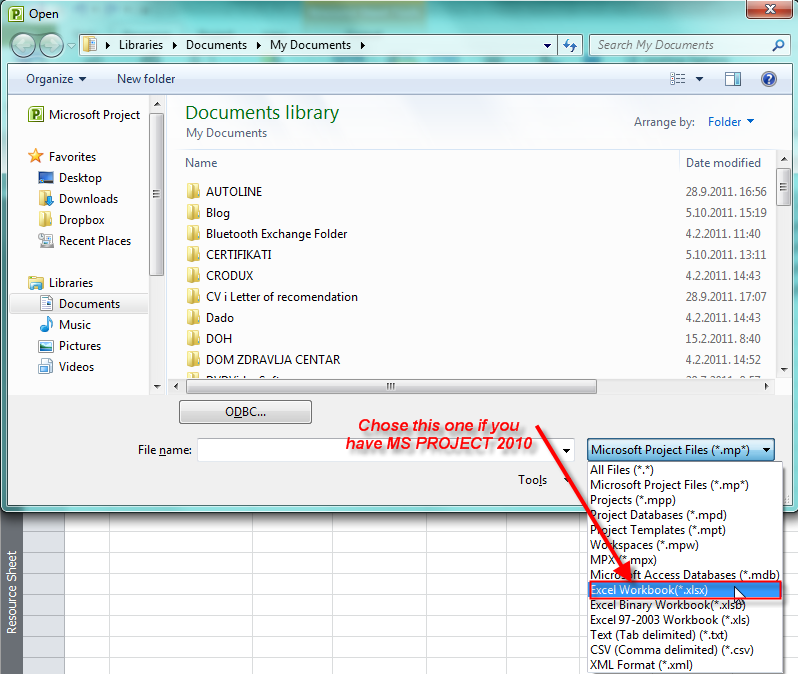The height and width of the screenshot is (674, 798).
Task: Open the AUTOLINE folder
Action: pyautogui.click(x=233, y=192)
